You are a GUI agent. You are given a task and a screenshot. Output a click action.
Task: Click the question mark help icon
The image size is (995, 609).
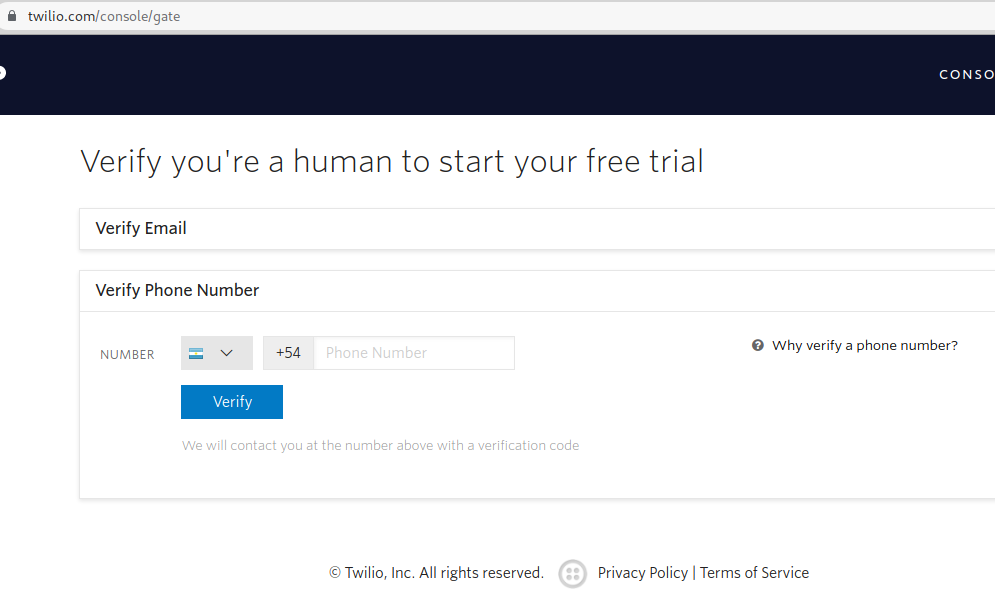coord(758,345)
